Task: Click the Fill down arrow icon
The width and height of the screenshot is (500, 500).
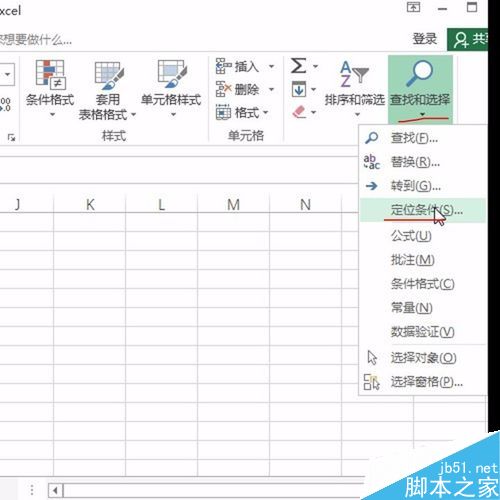Action: (299, 89)
